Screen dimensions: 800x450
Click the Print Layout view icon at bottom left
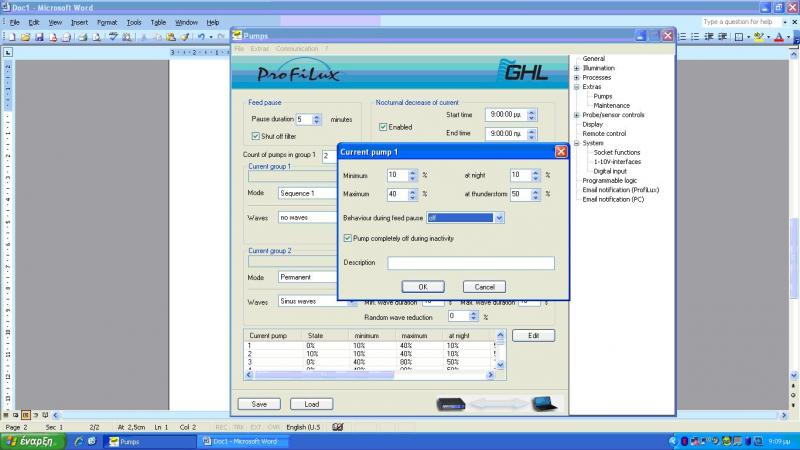(26, 415)
